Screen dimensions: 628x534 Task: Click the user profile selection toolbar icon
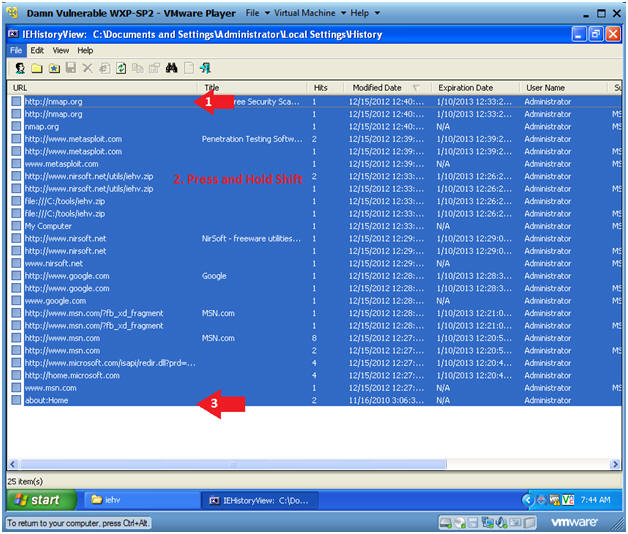click(x=20, y=68)
